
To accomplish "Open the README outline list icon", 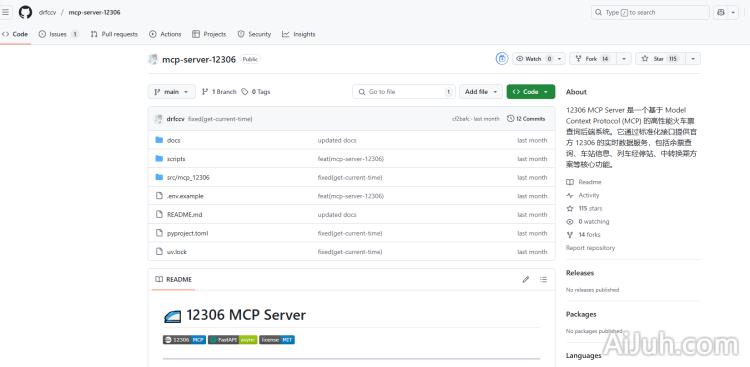I will [x=543, y=279].
